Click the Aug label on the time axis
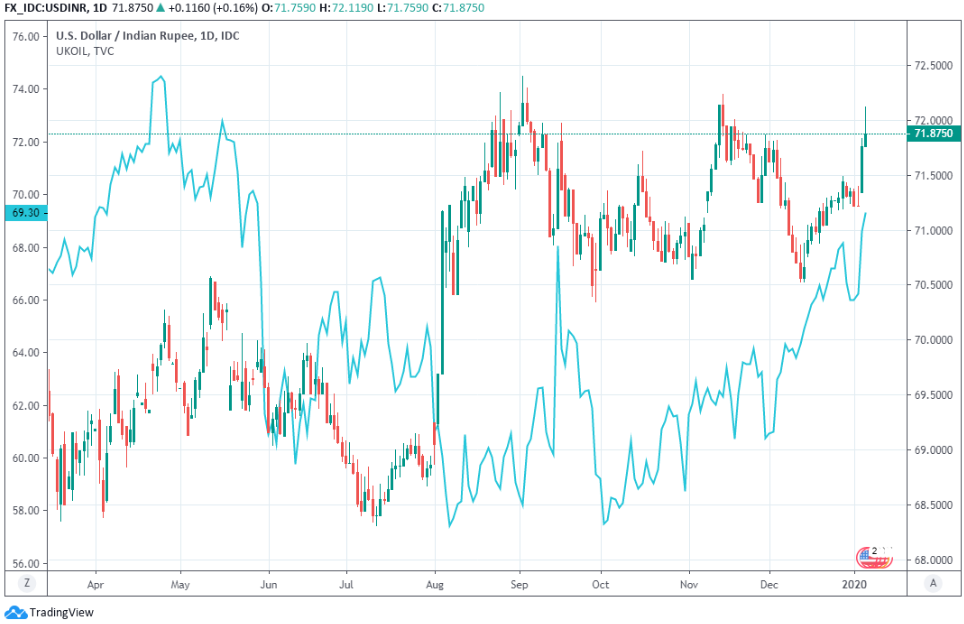 coord(435,584)
